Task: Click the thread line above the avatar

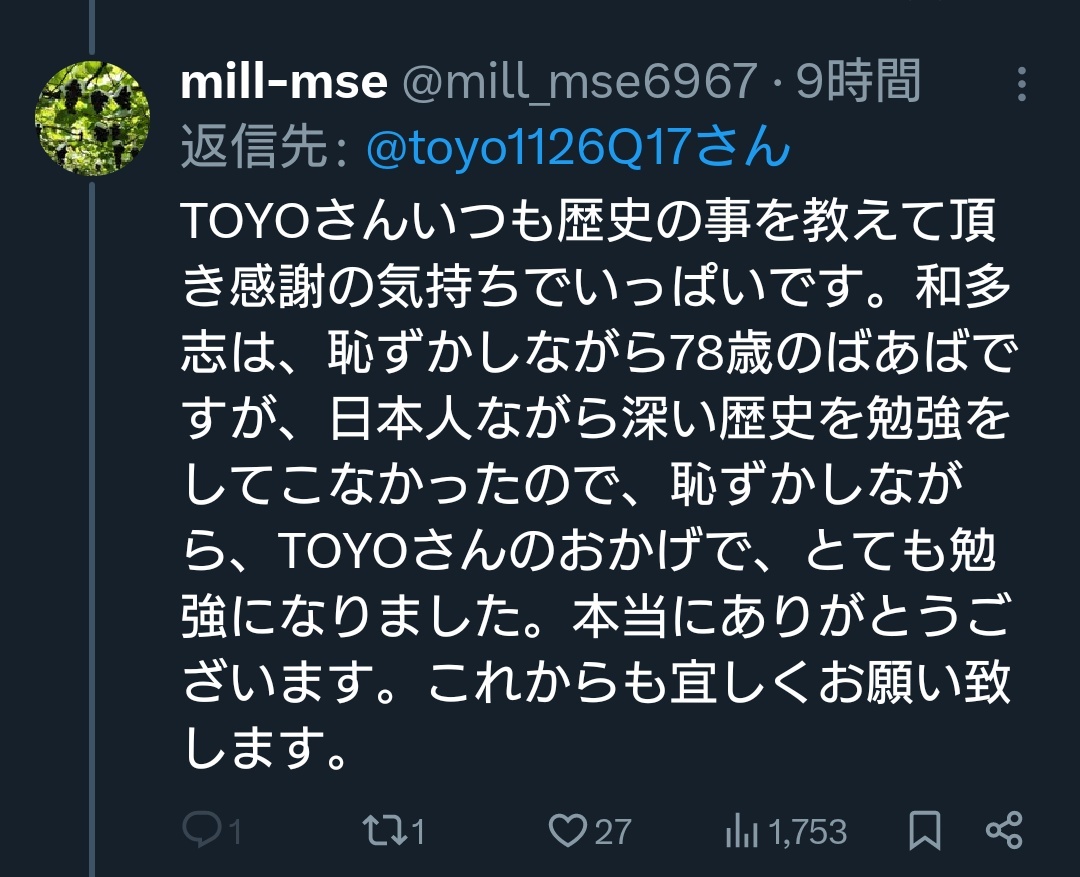Action: pyautogui.click(x=92, y=26)
